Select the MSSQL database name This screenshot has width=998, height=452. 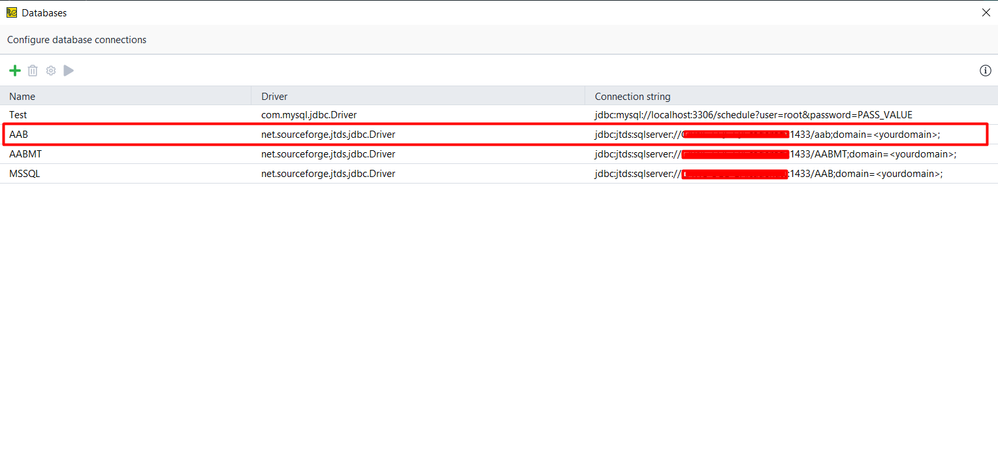pos(25,173)
